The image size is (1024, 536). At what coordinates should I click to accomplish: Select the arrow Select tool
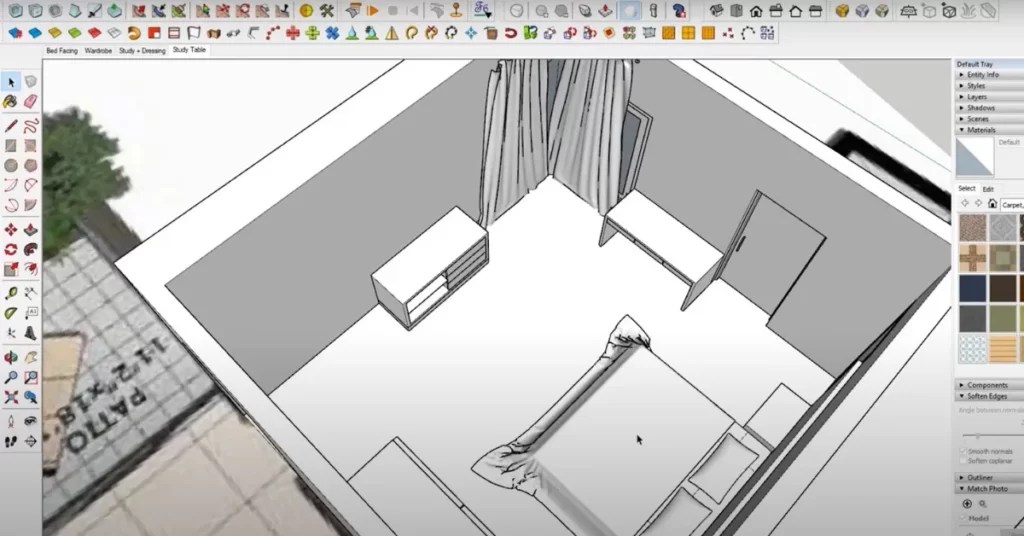point(10,82)
